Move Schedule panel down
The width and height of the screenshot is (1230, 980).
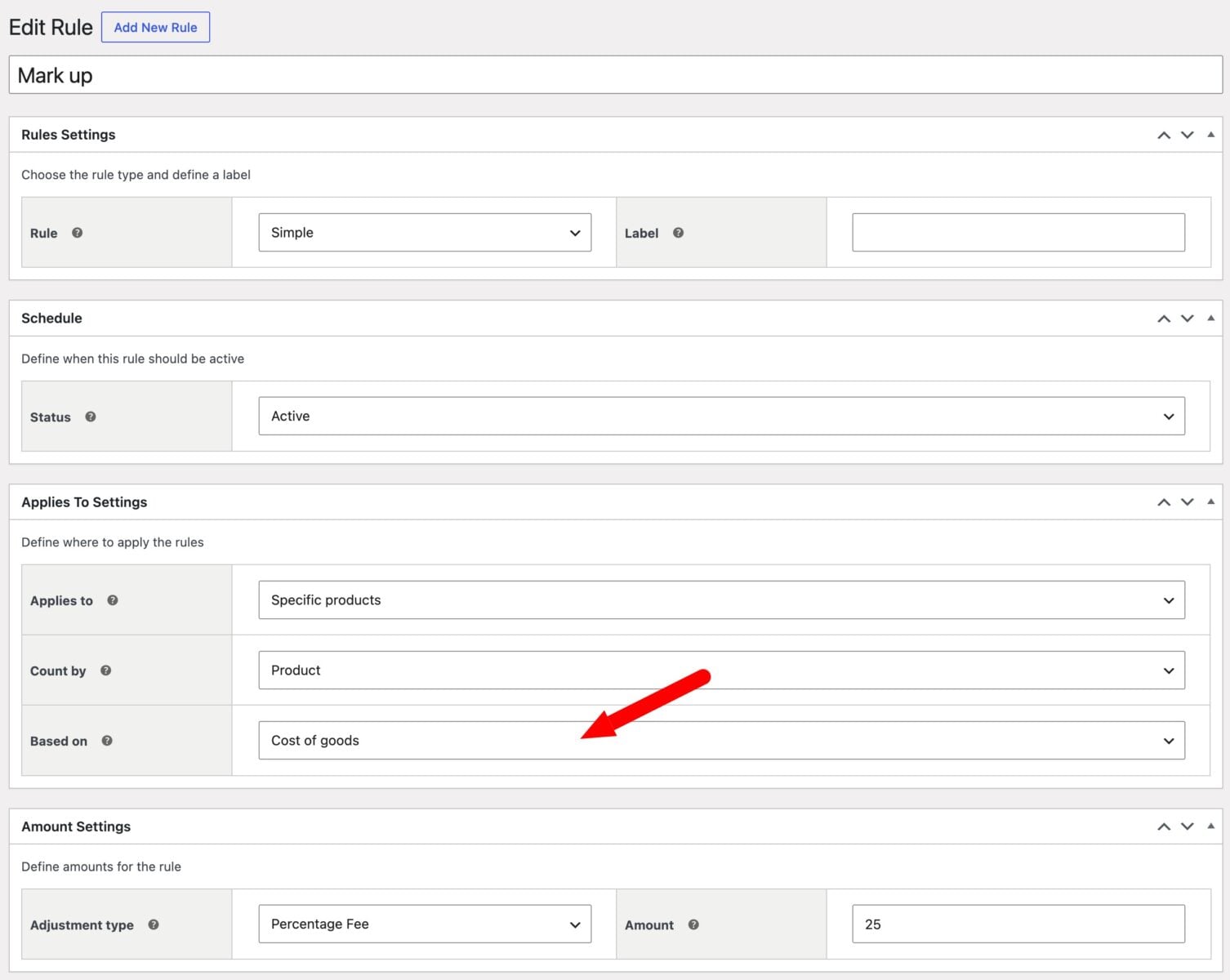pyautogui.click(x=1188, y=318)
